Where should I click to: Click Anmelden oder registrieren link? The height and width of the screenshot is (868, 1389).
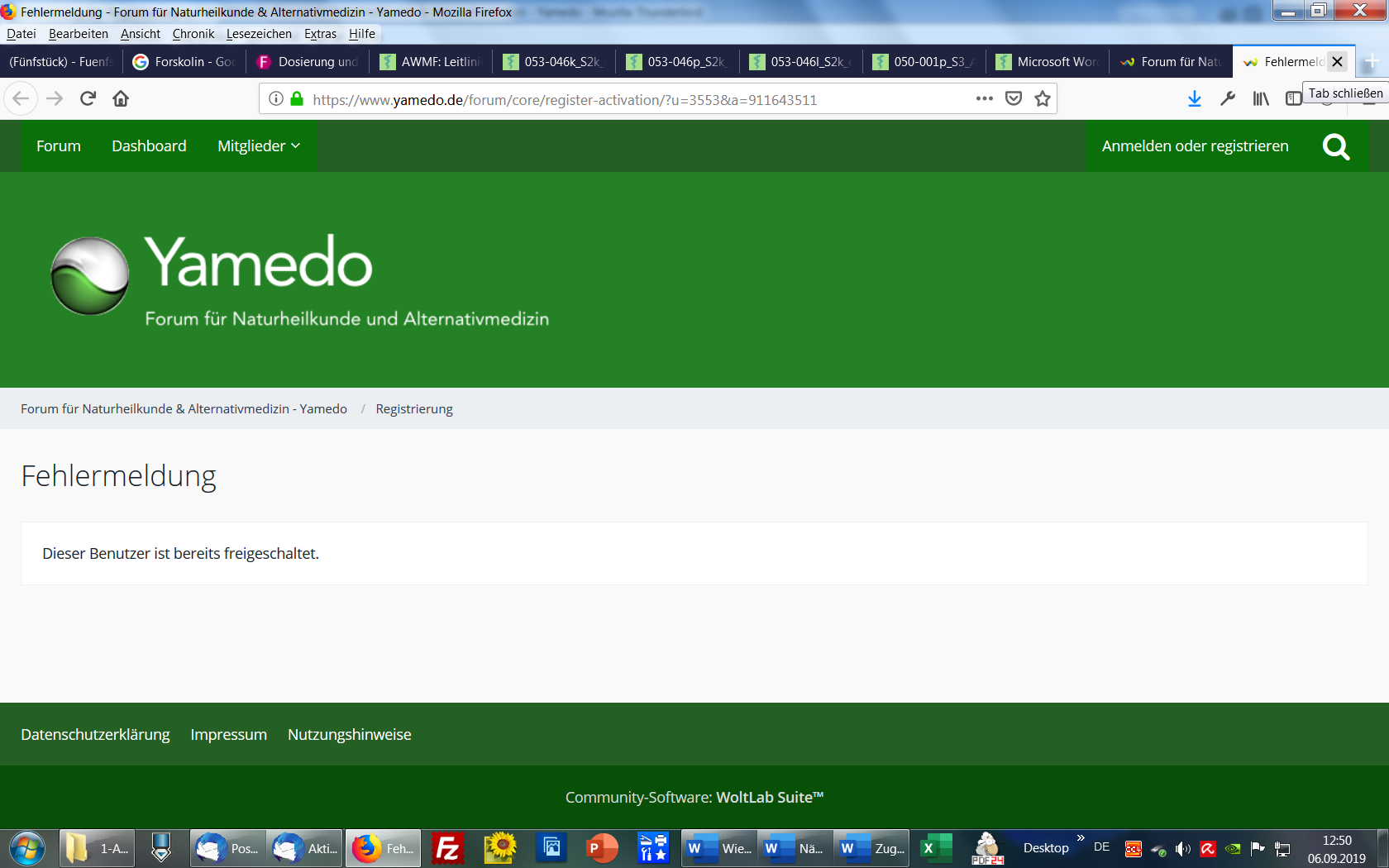[x=1195, y=146]
